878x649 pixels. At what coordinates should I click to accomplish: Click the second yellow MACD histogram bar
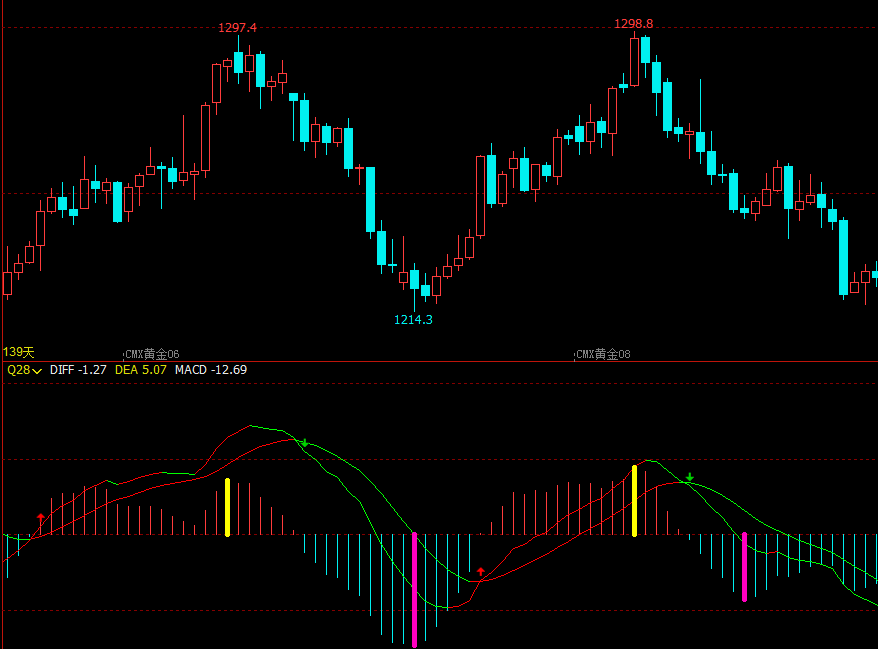click(634, 501)
